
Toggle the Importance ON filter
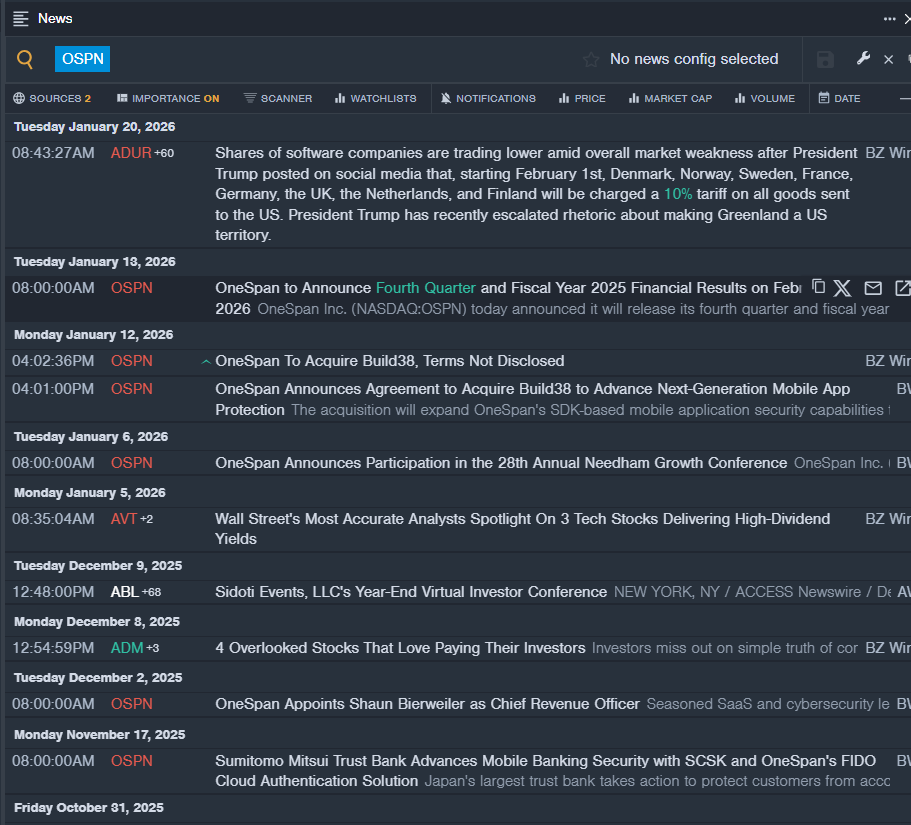168,99
